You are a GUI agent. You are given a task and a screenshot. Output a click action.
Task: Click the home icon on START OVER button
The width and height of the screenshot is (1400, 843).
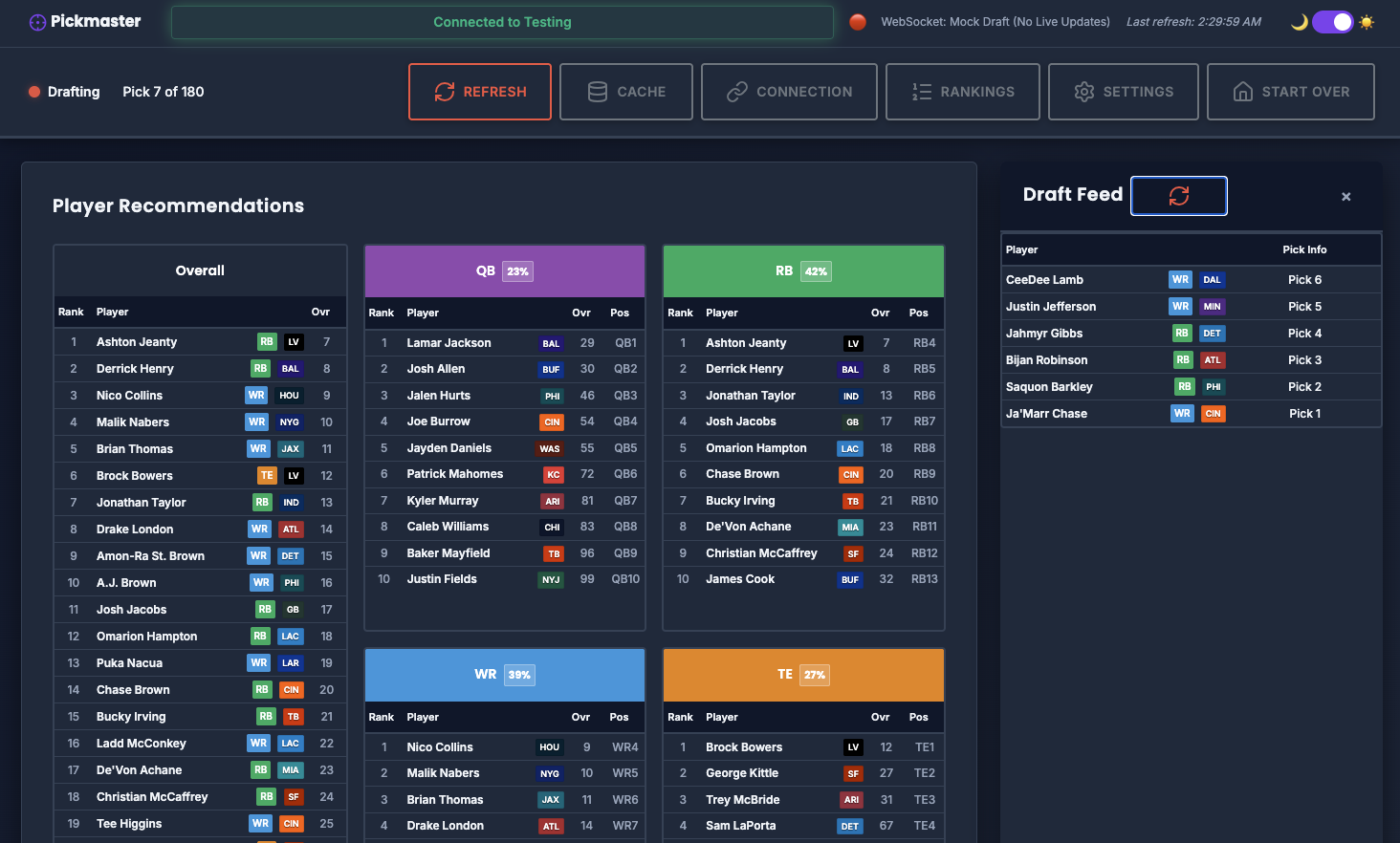[1243, 91]
